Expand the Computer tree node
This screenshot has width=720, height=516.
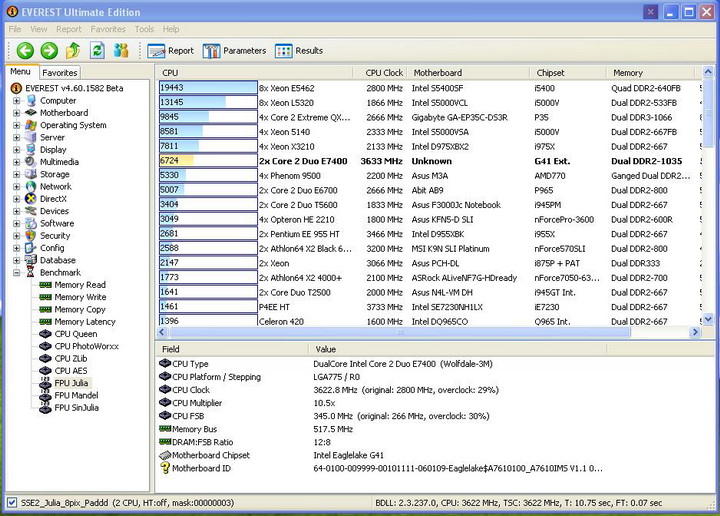coord(17,101)
